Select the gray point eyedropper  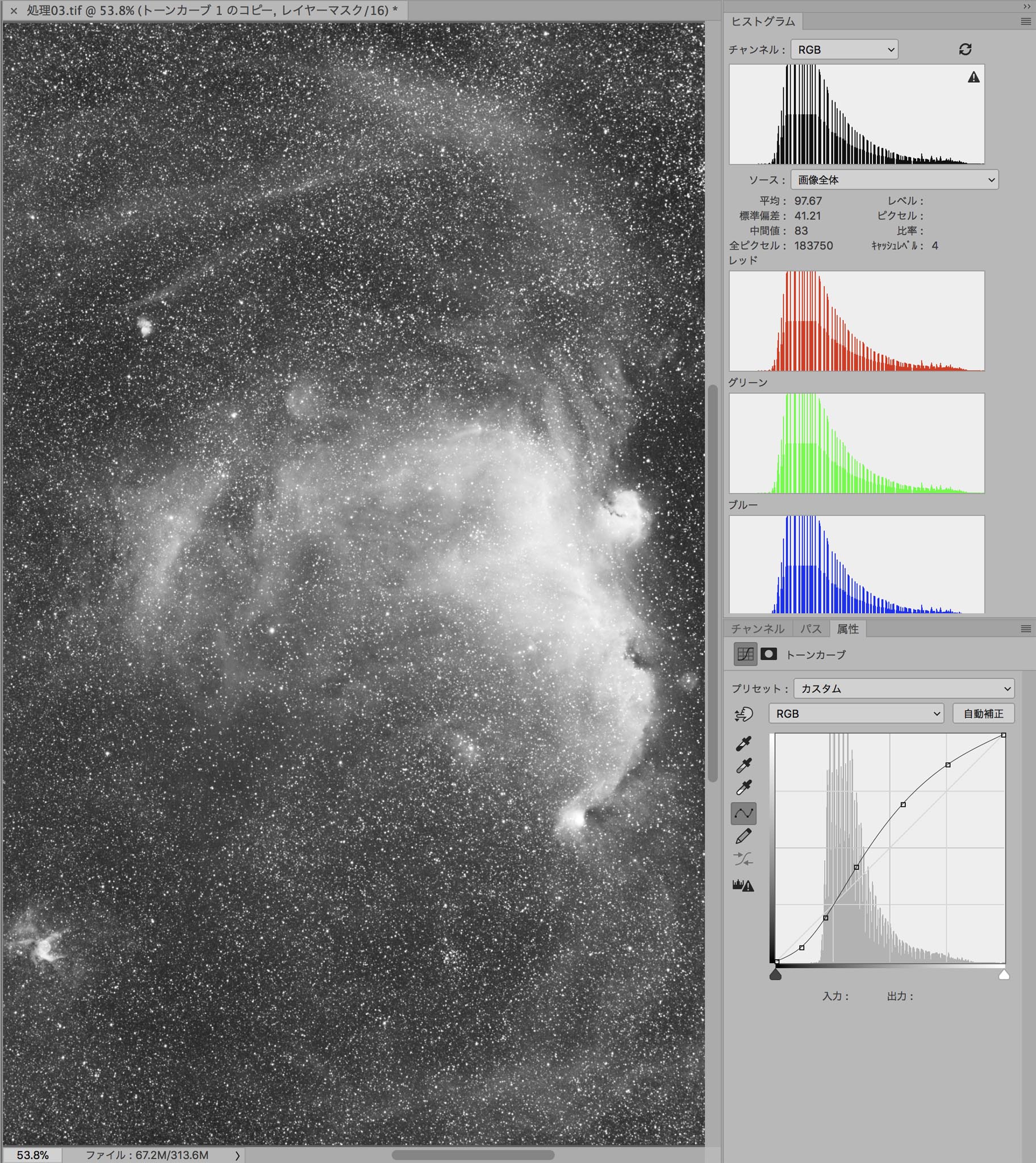tap(743, 765)
